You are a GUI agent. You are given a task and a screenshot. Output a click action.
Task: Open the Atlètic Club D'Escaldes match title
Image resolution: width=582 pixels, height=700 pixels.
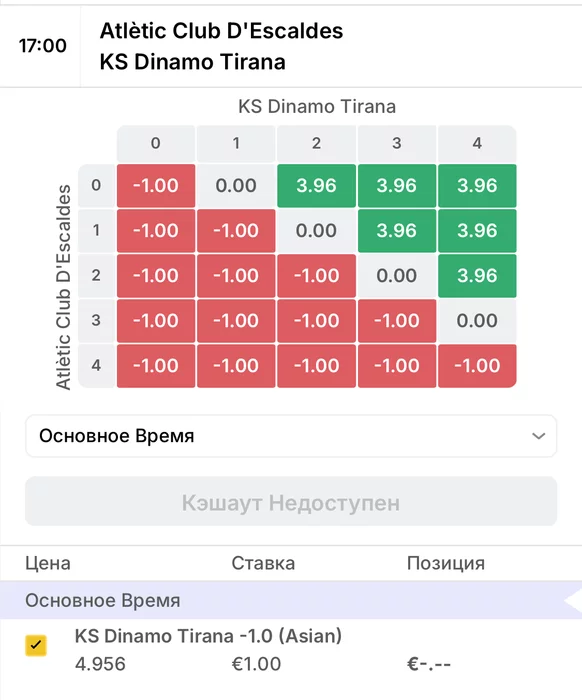221,31
